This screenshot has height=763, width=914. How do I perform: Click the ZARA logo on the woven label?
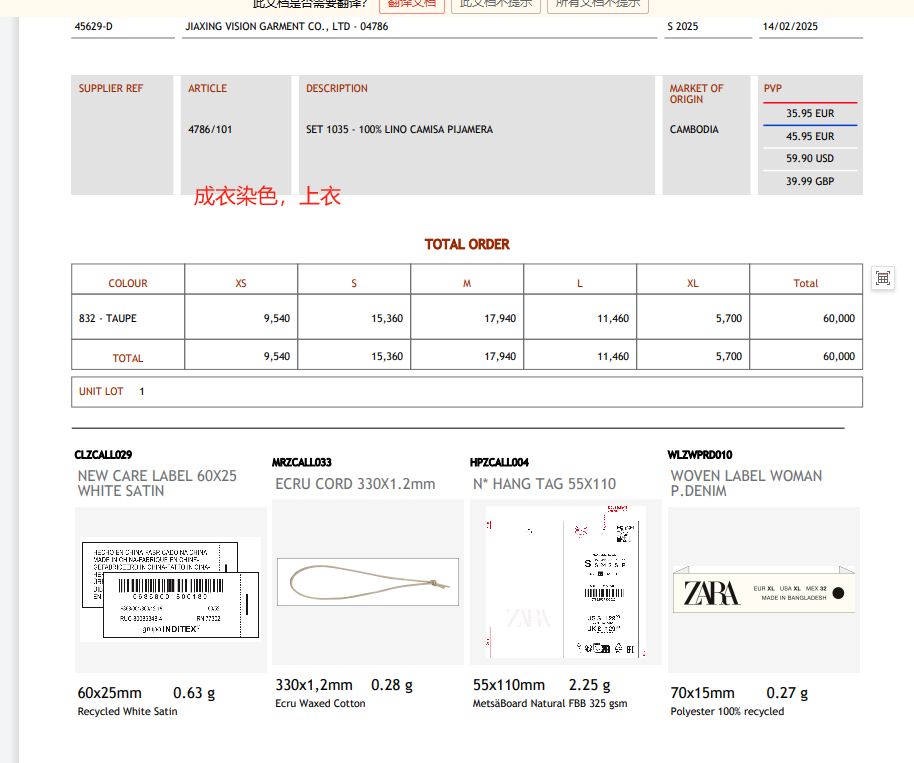[x=711, y=593]
